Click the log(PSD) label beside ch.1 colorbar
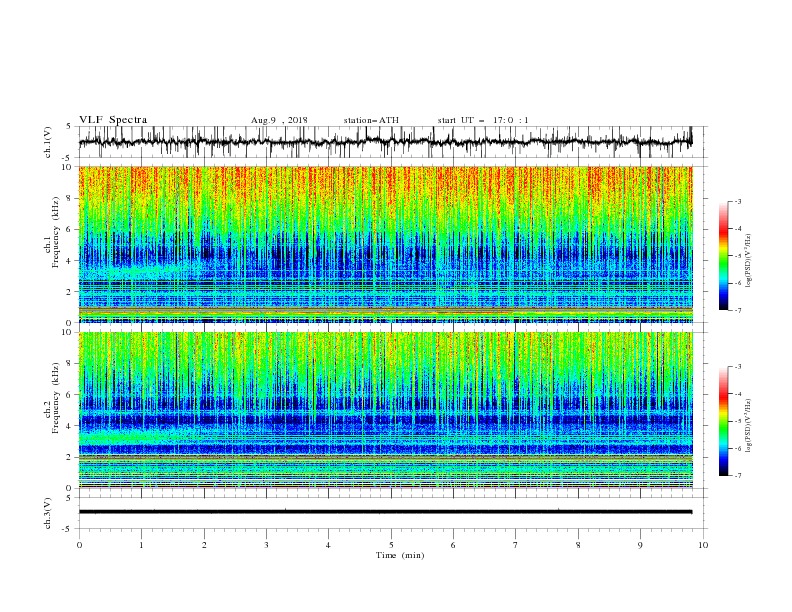Image resolution: width=792 pixels, height=612 pixels. click(748, 261)
